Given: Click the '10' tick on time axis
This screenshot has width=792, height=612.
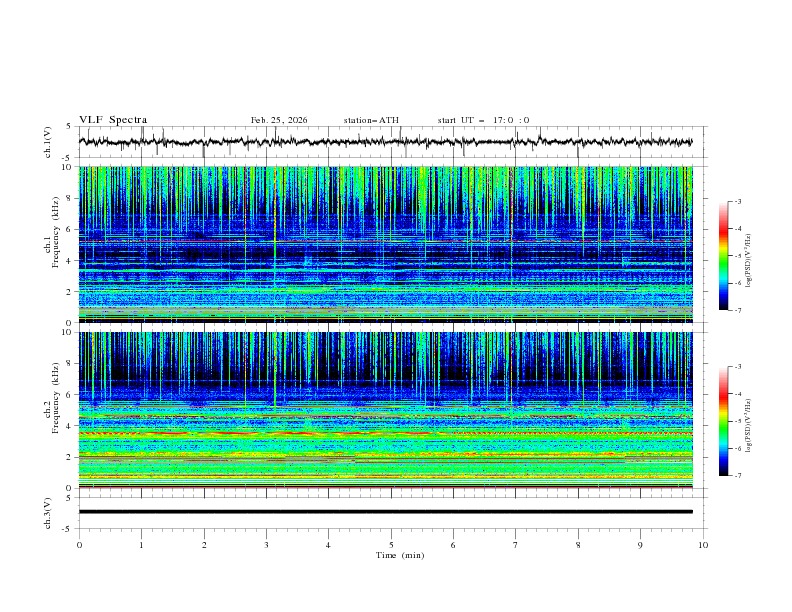Looking at the screenshot, I should click(x=703, y=545).
